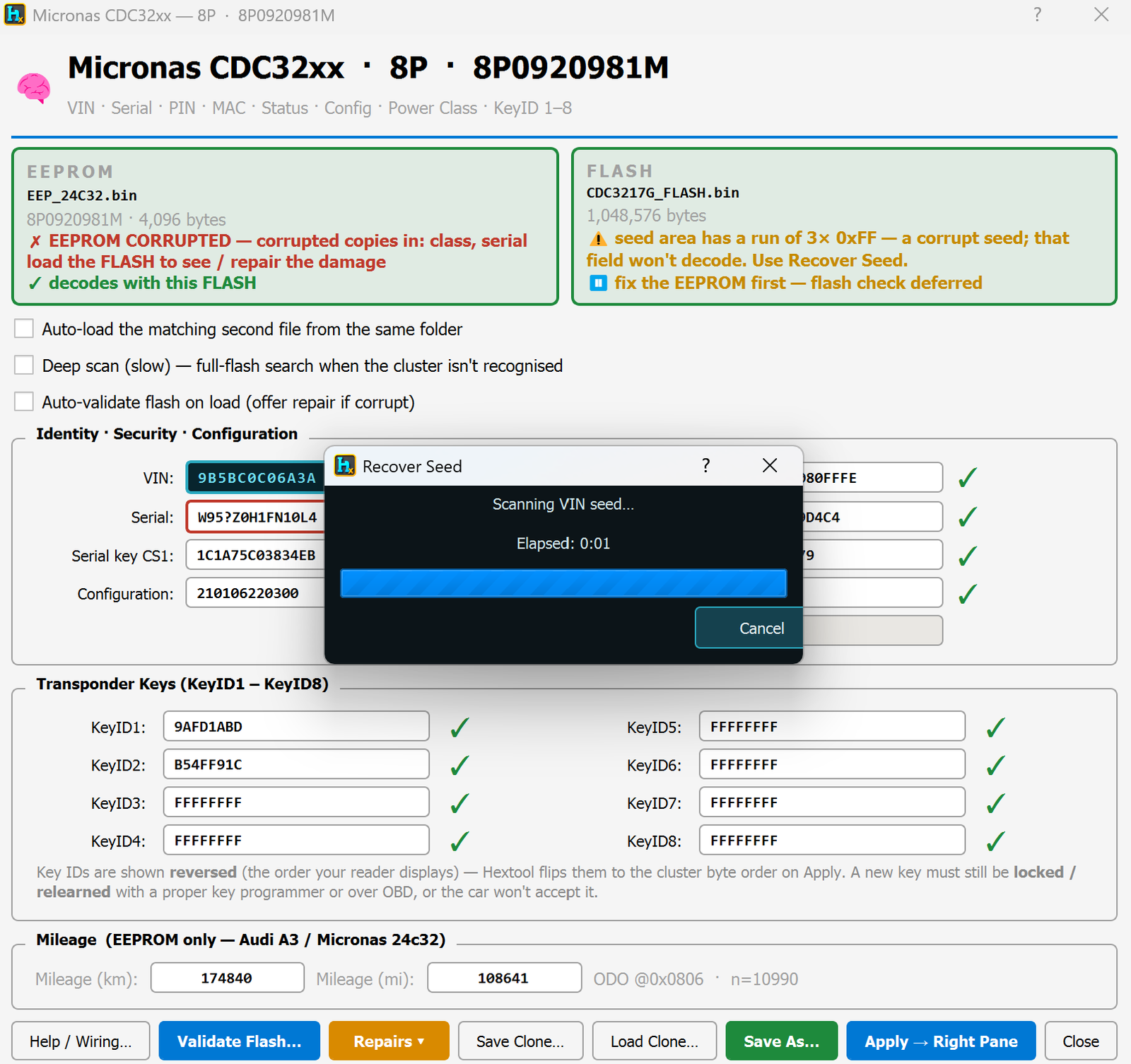The image size is (1131, 1064).
Task: Click the KeyID5 input field
Action: pos(832,726)
